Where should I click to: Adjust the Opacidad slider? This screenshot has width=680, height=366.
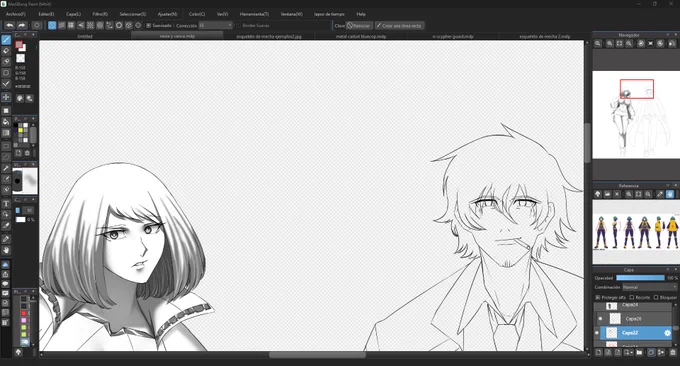(640, 278)
